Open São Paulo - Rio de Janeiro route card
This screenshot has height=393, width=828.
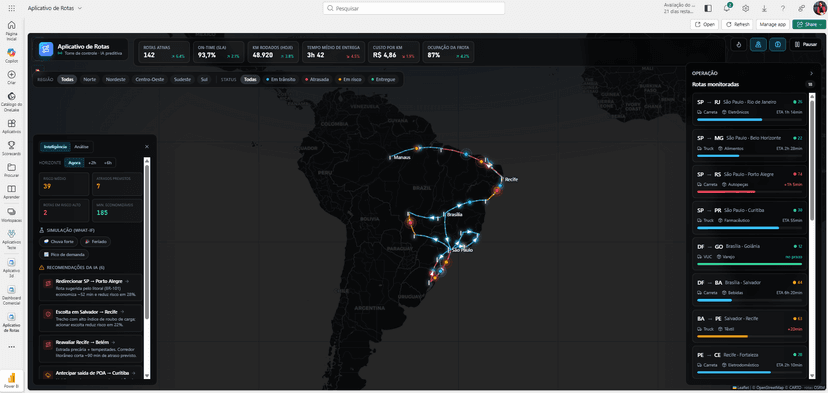coord(749,109)
